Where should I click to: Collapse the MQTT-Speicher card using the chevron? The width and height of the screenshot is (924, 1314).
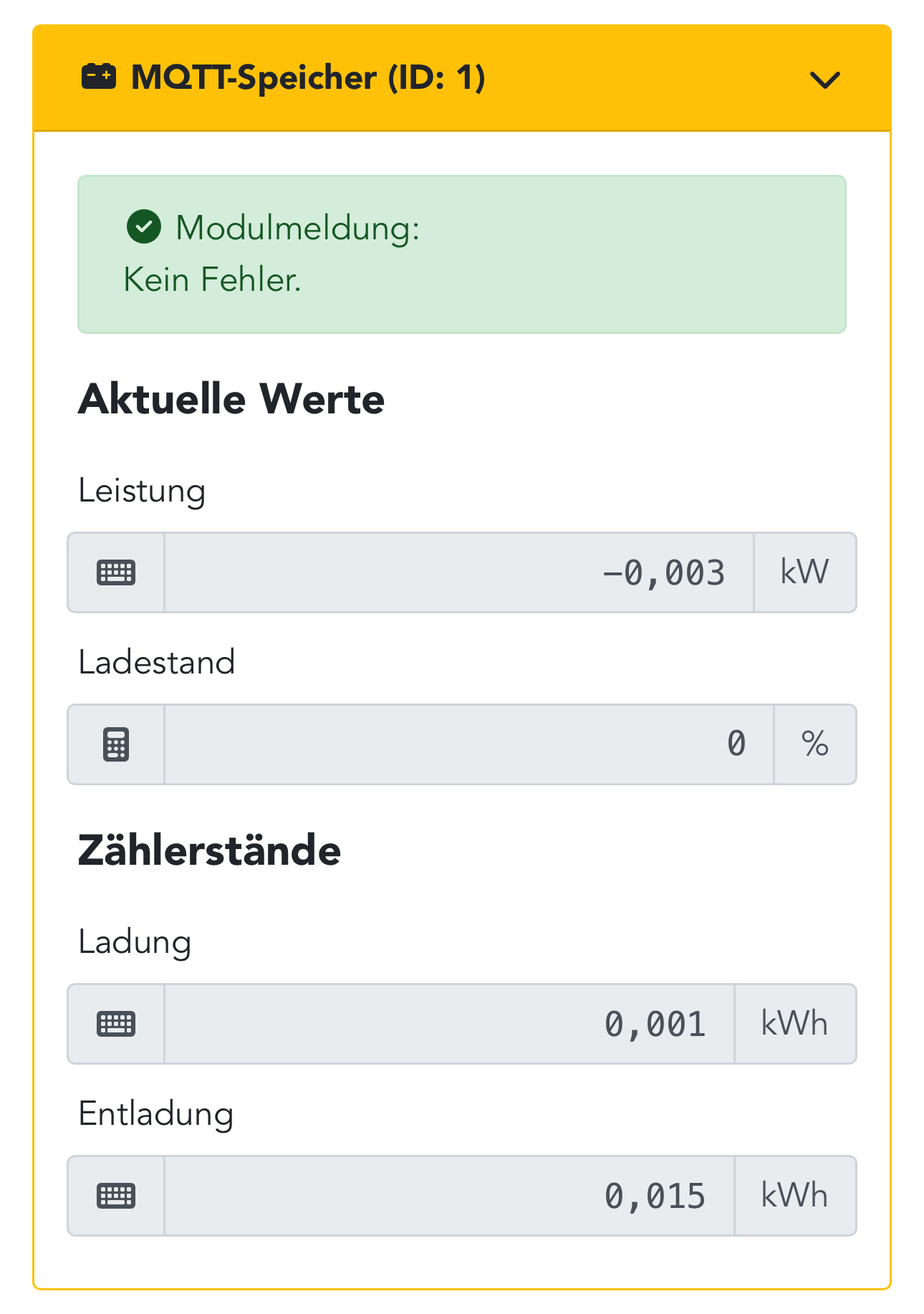click(x=824, y=80)
